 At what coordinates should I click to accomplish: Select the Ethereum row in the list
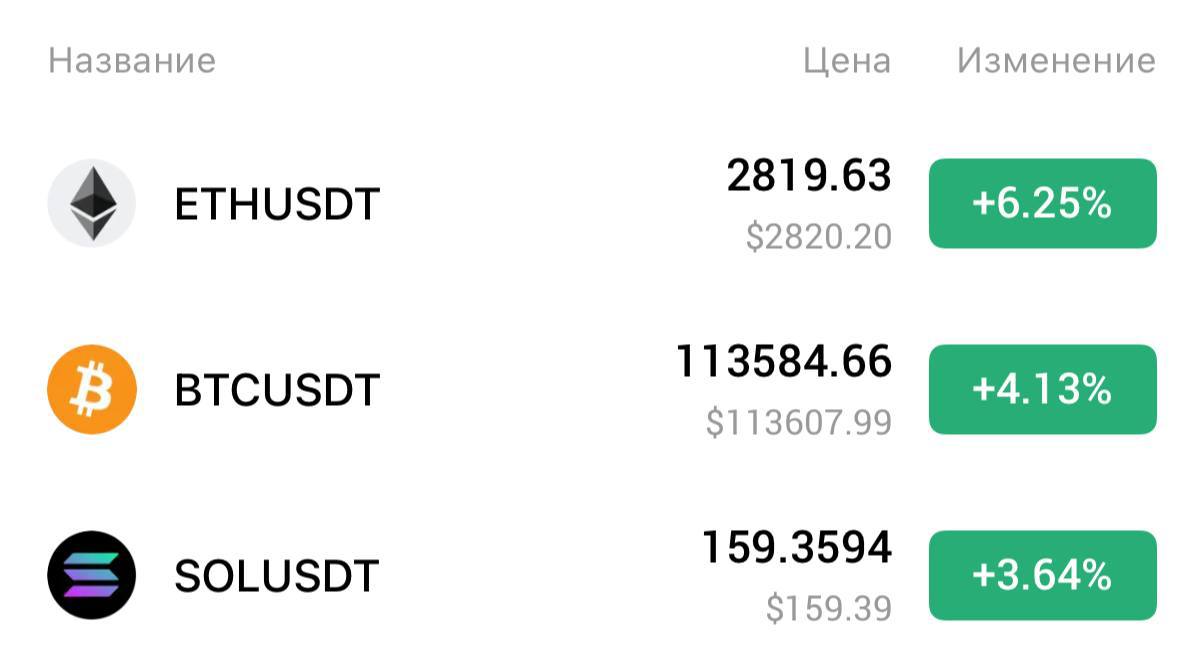pos(602,204)
